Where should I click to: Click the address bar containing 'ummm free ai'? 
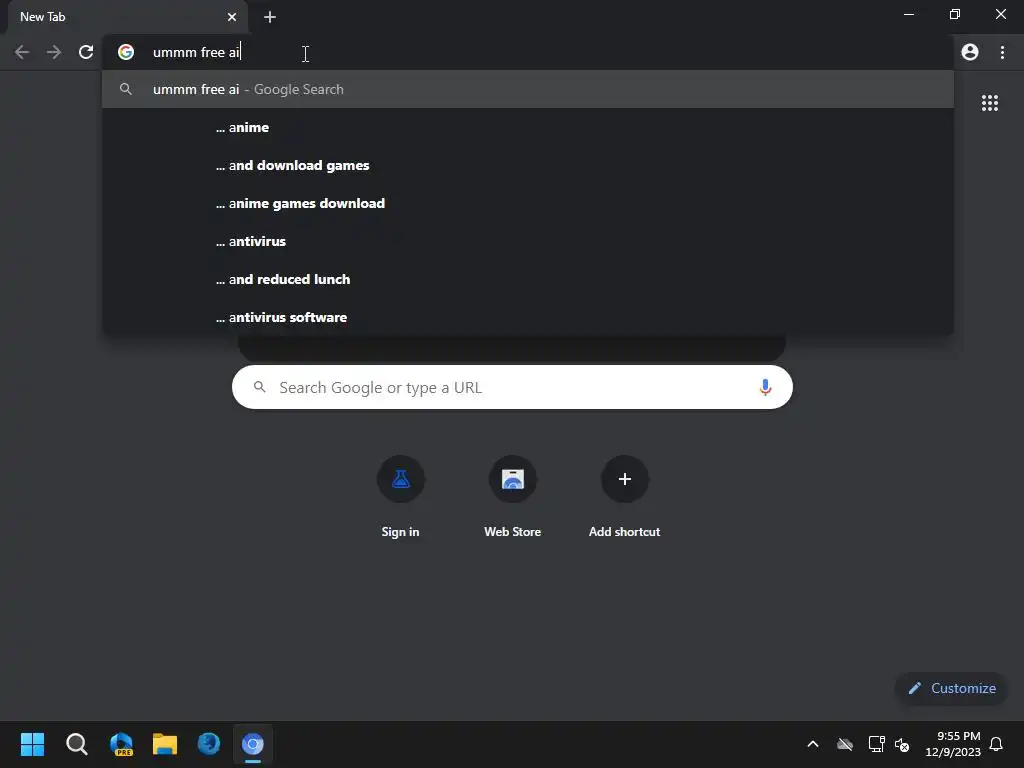point(529,52)
